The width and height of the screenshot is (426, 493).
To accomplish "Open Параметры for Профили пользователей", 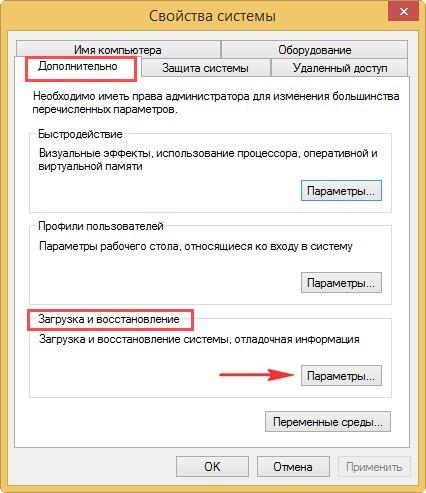I will coord(341,283).
